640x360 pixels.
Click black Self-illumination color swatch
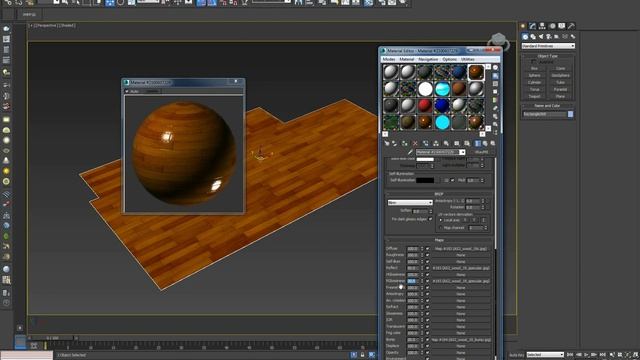[x=425, y=180]
